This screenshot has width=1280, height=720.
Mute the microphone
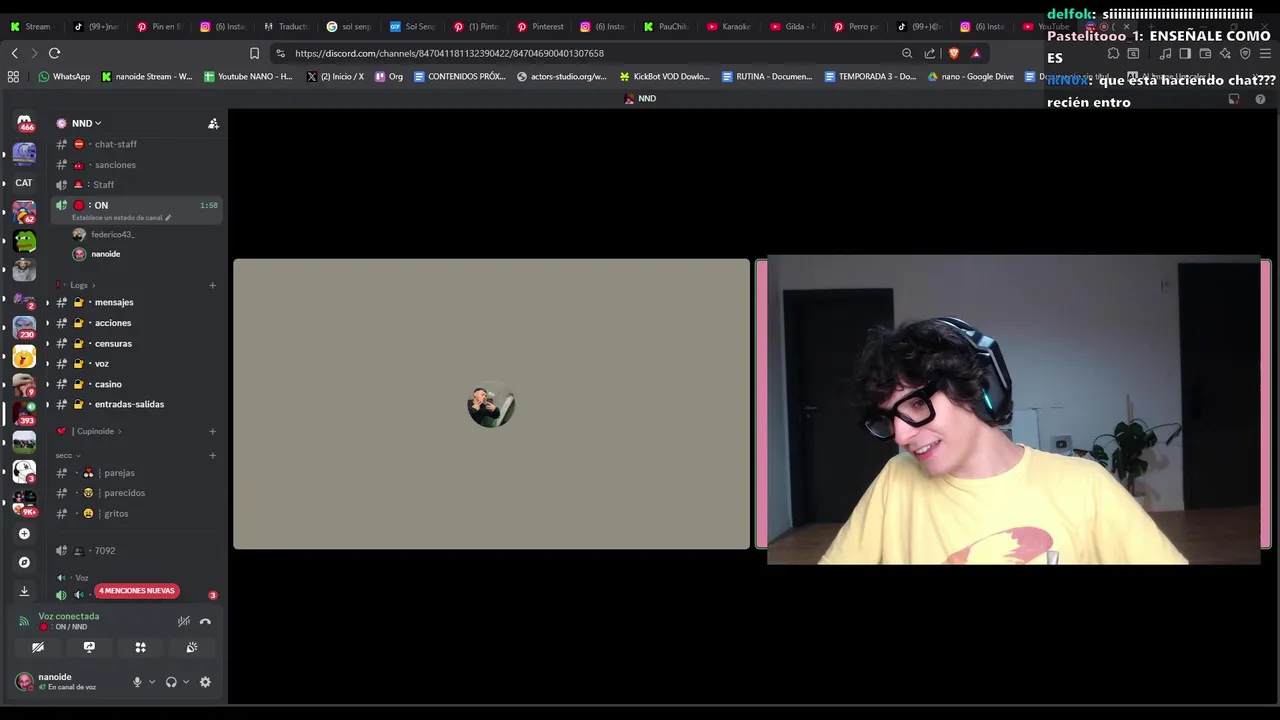coord(137,682)
